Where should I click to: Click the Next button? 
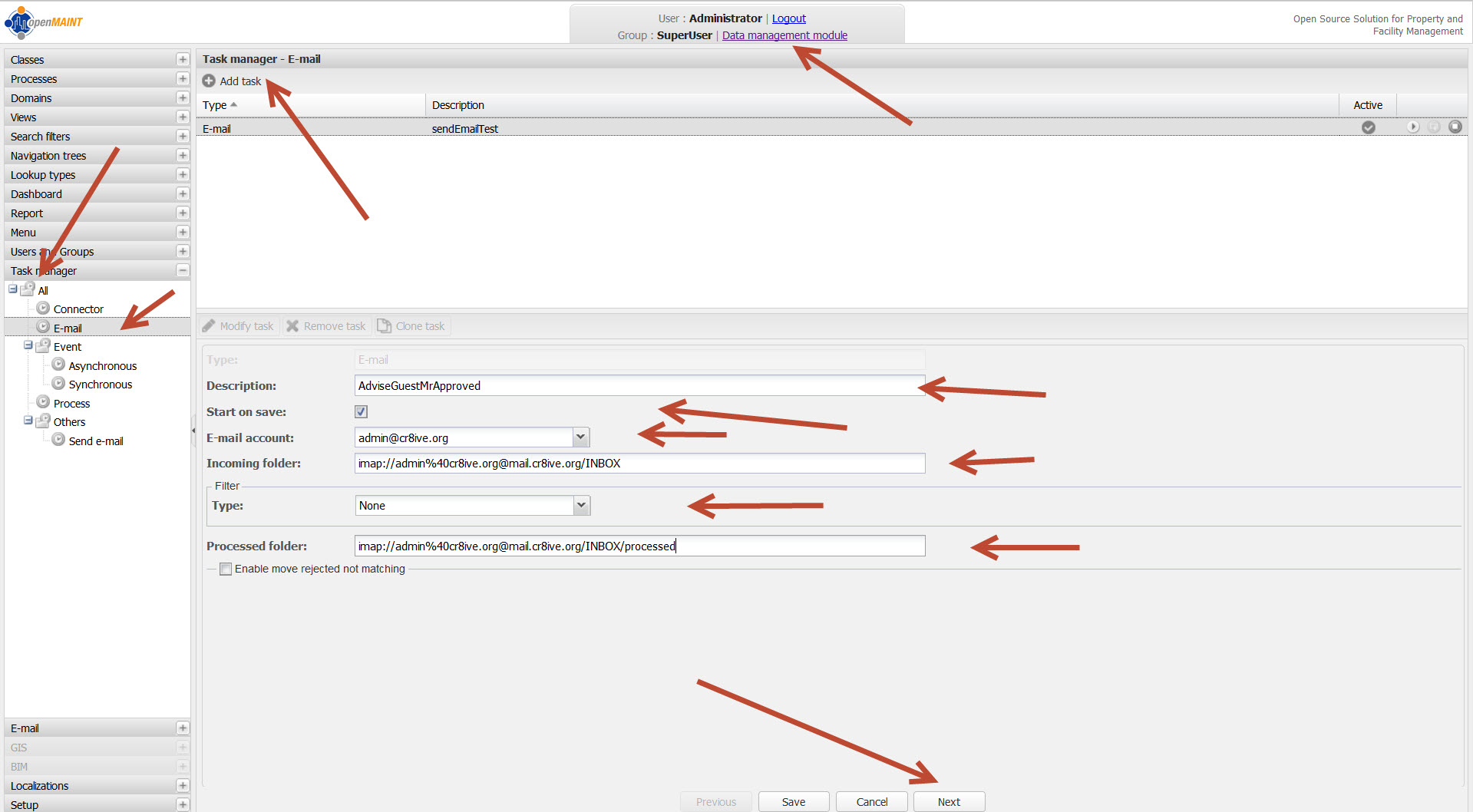click(x=948, y=801)
